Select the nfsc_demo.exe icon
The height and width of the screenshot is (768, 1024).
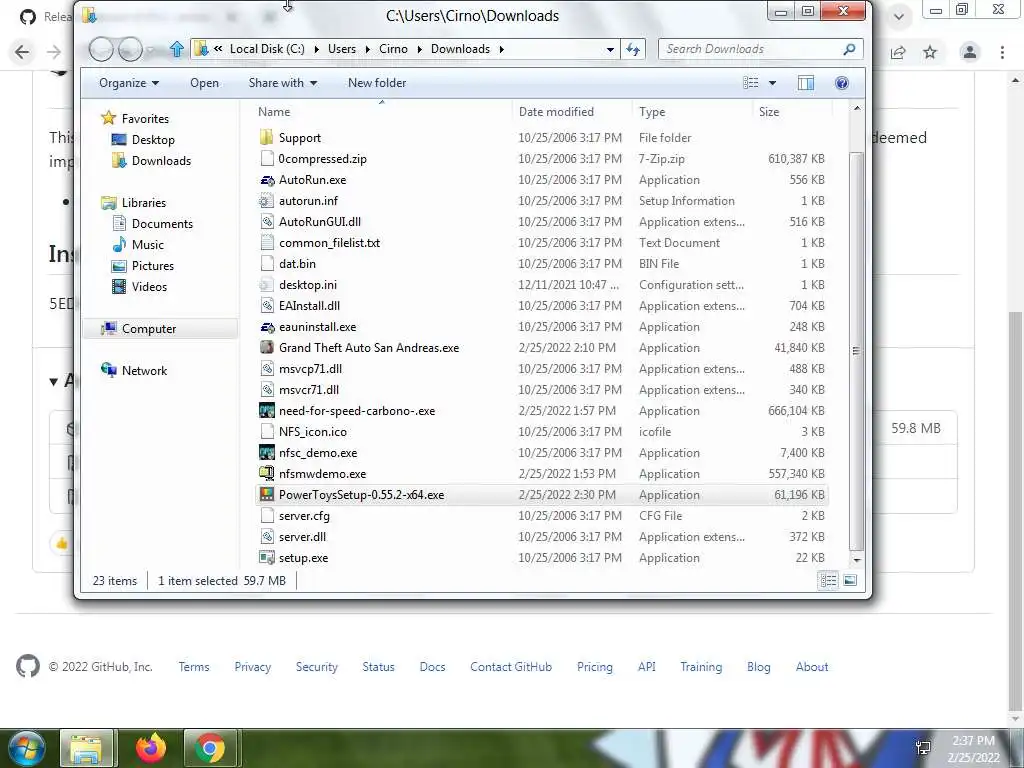click(266, 453)
